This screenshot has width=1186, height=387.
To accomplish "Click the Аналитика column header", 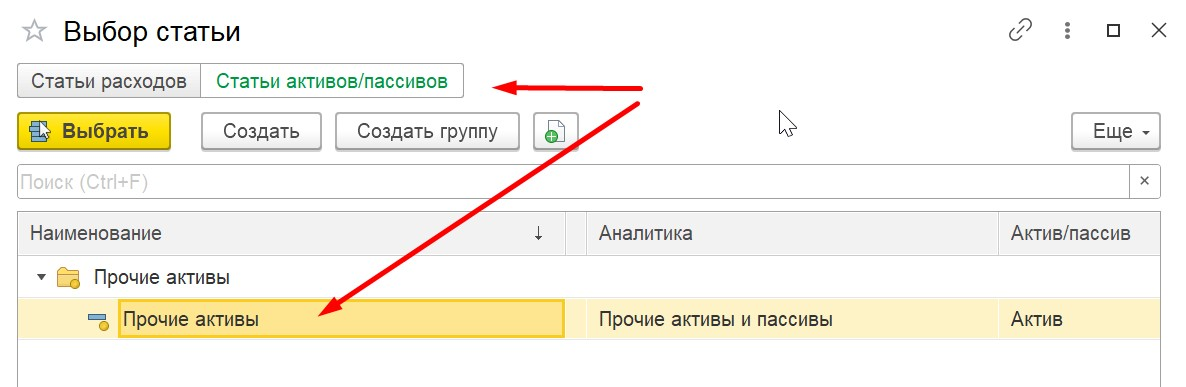I will (793, 234).
